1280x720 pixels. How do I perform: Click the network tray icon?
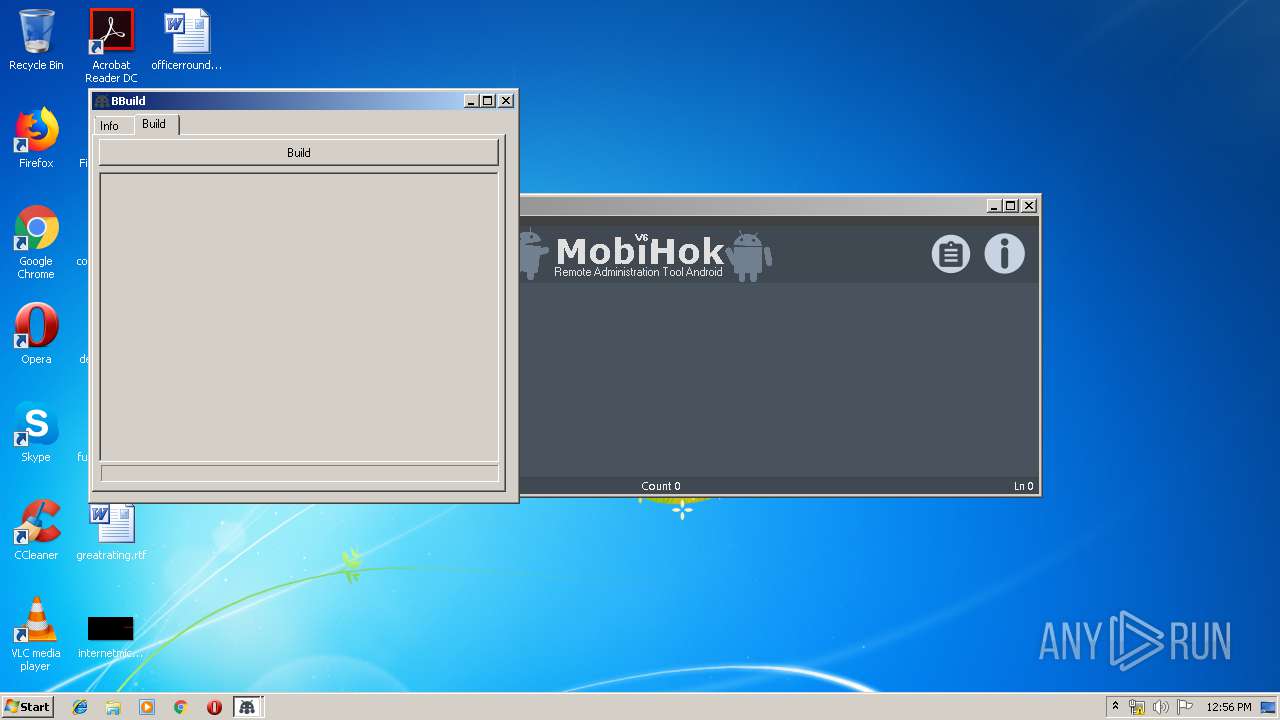pos(1137,707)
